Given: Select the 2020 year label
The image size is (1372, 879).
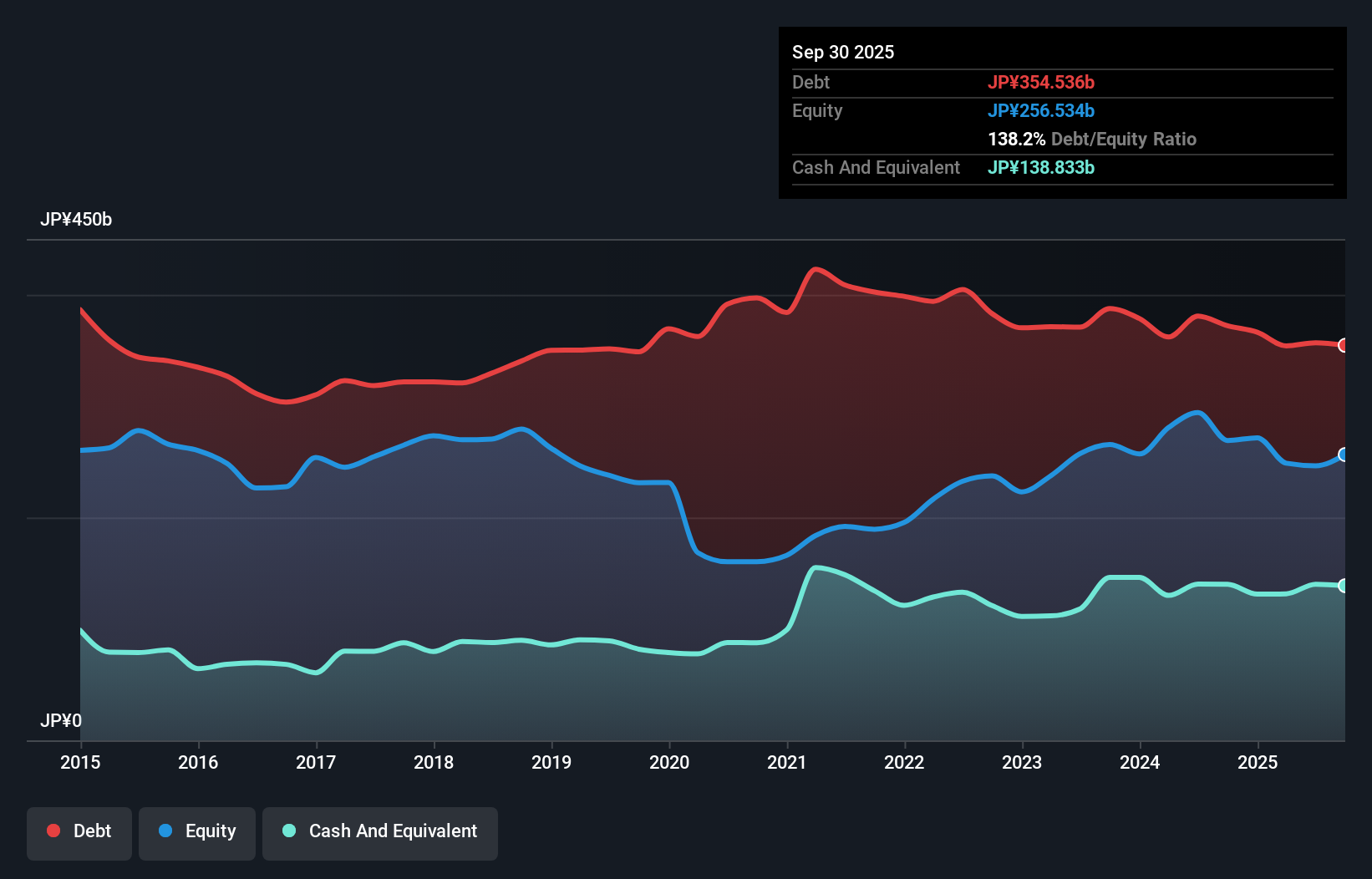Looking at the screenshot, I should coord(668,762).
